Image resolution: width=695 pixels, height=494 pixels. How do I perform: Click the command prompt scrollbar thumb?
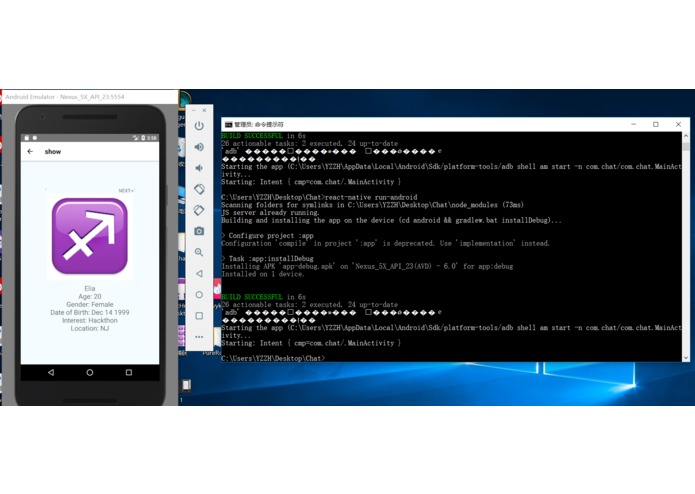[686, 146]
